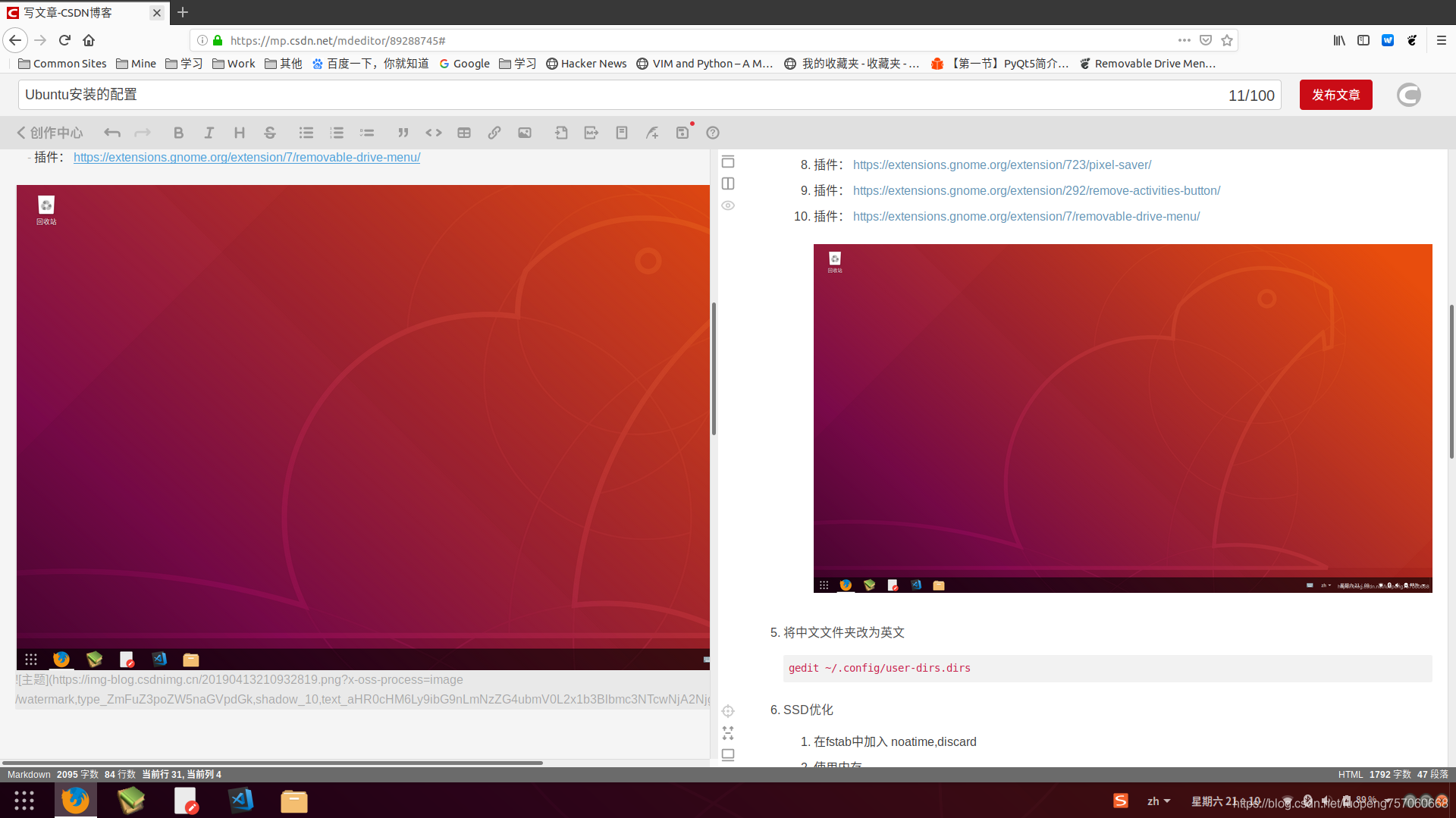Click the summary pen icon in toolbar
The height and width of the screenshot is (818, 1456).
click(x=652, y=133)
